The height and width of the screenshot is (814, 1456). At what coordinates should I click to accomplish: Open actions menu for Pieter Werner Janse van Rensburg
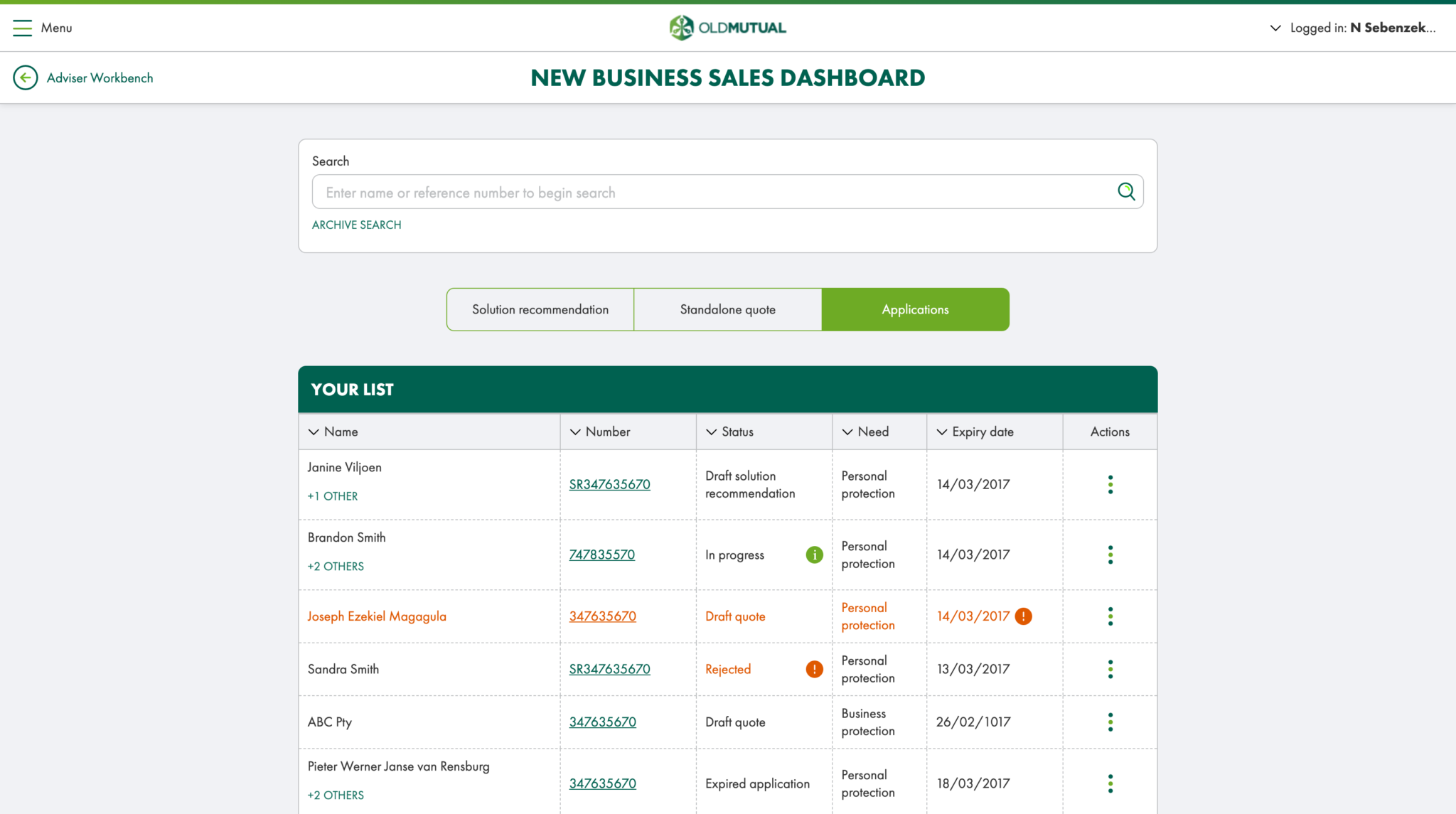coord(1110,783)
